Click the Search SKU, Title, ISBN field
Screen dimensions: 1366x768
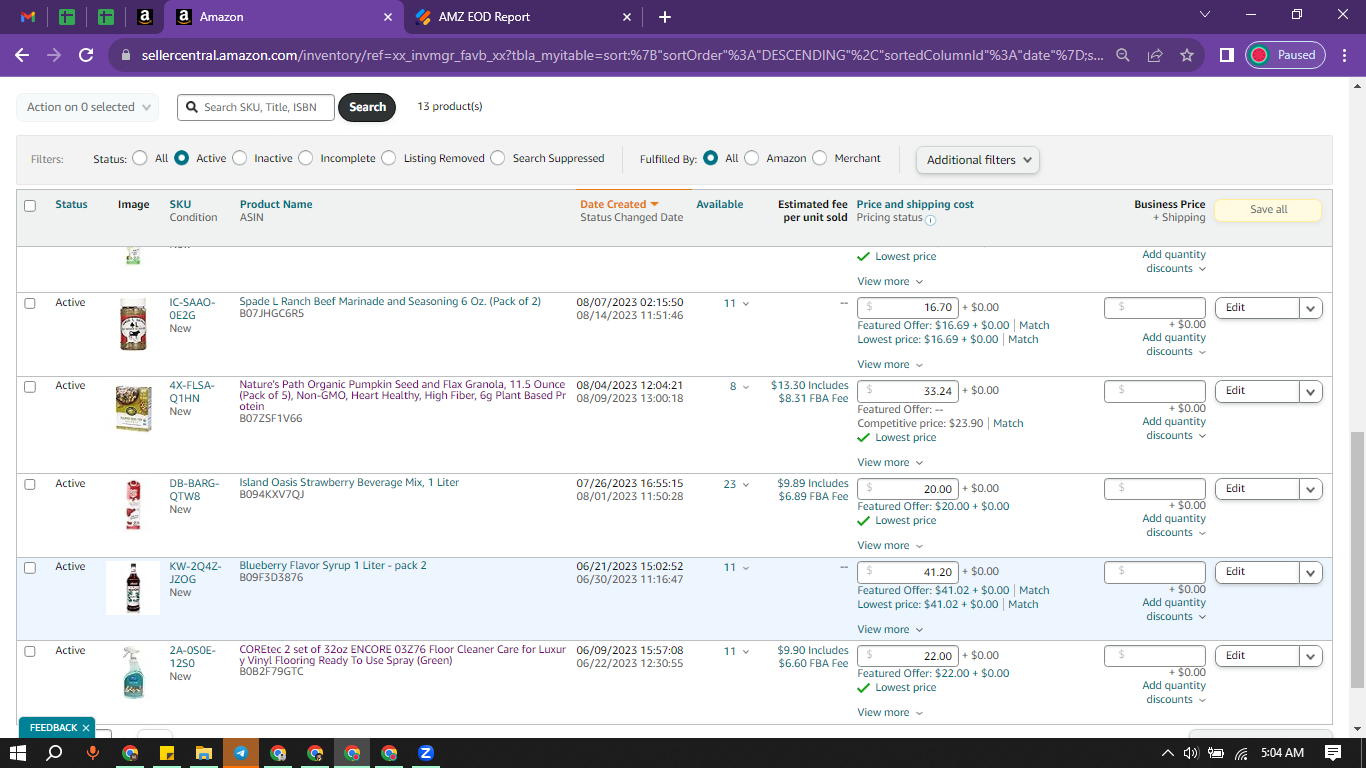[x=256, y=107]
